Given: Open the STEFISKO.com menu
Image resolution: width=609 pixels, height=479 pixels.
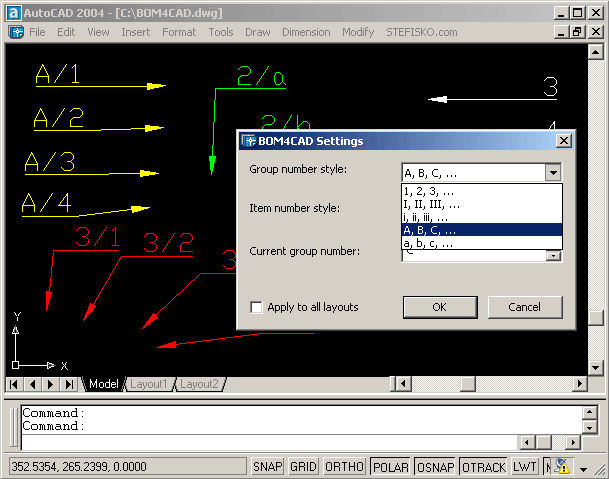Looking at the screenshot, I should (422, 32).
